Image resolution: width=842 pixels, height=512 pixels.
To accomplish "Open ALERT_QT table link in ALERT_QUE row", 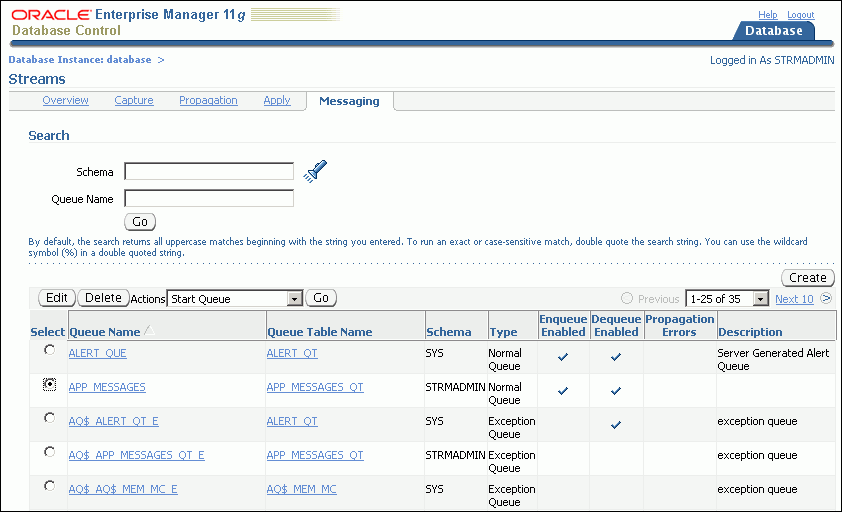I will [x=292, y=354].
